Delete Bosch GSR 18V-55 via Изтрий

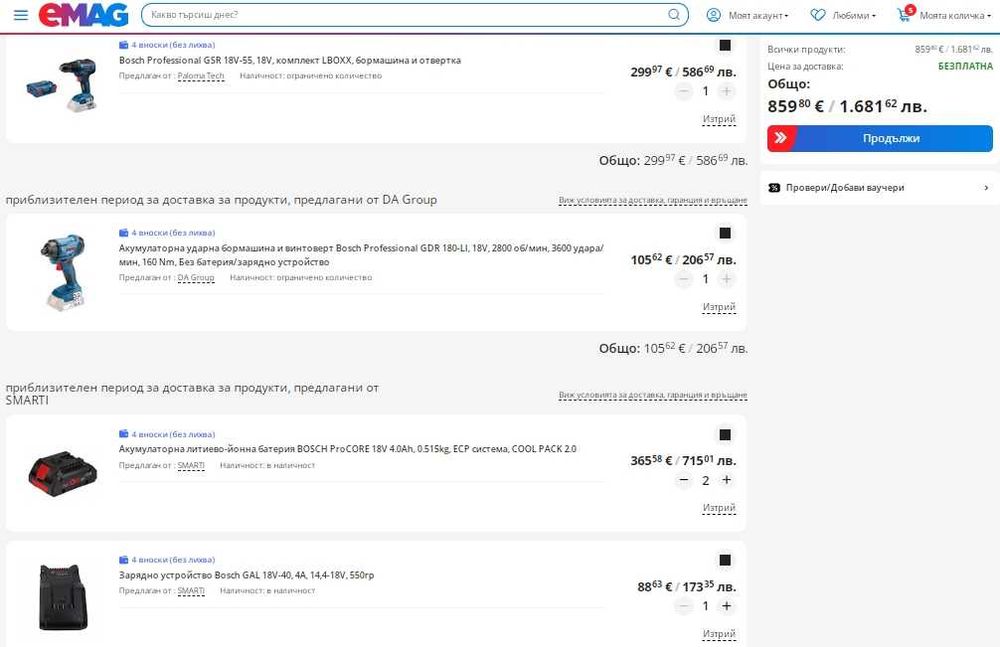719,119
